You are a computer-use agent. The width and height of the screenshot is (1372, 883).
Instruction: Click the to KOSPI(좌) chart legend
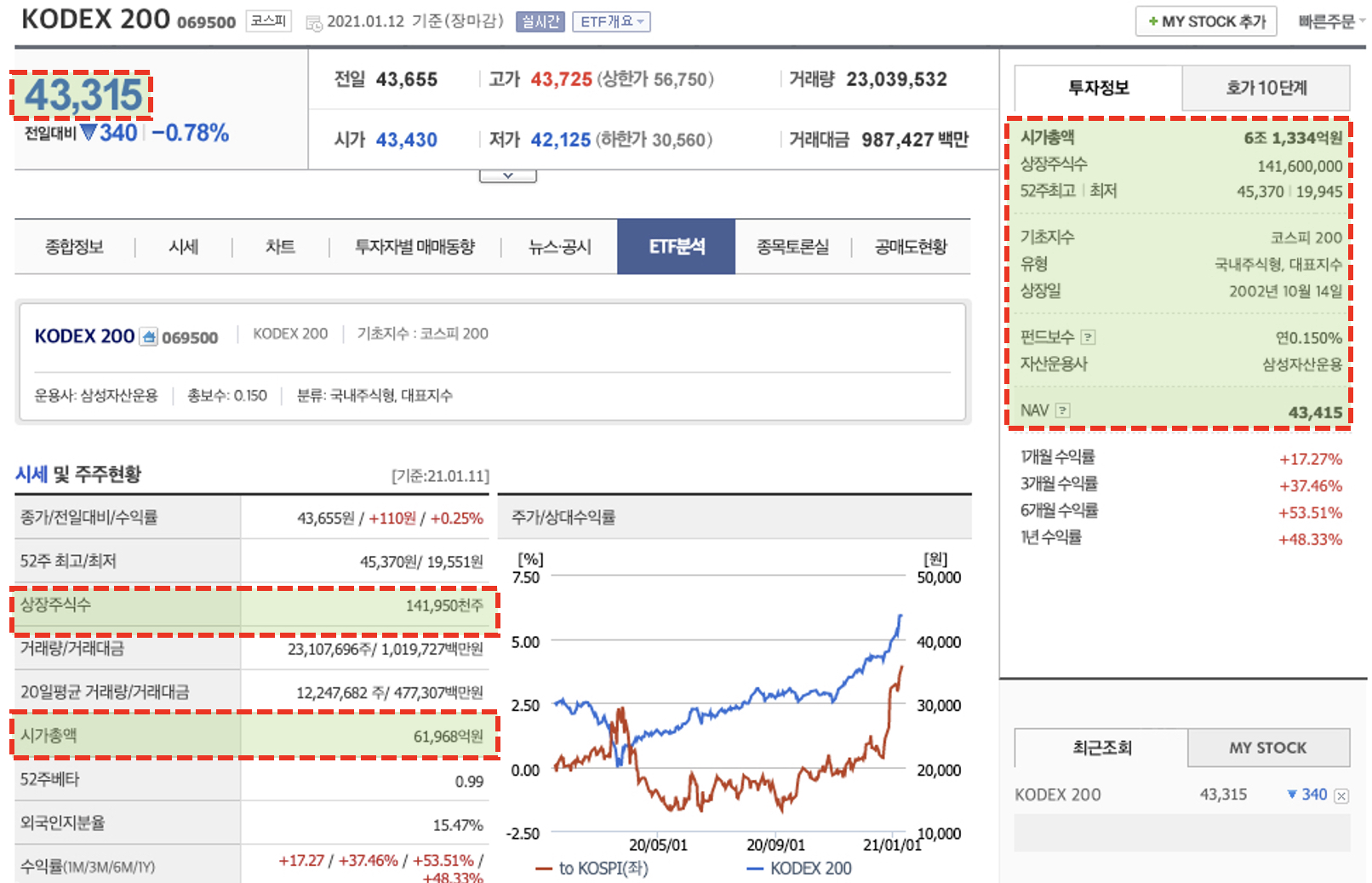click(x=592, y=869)
